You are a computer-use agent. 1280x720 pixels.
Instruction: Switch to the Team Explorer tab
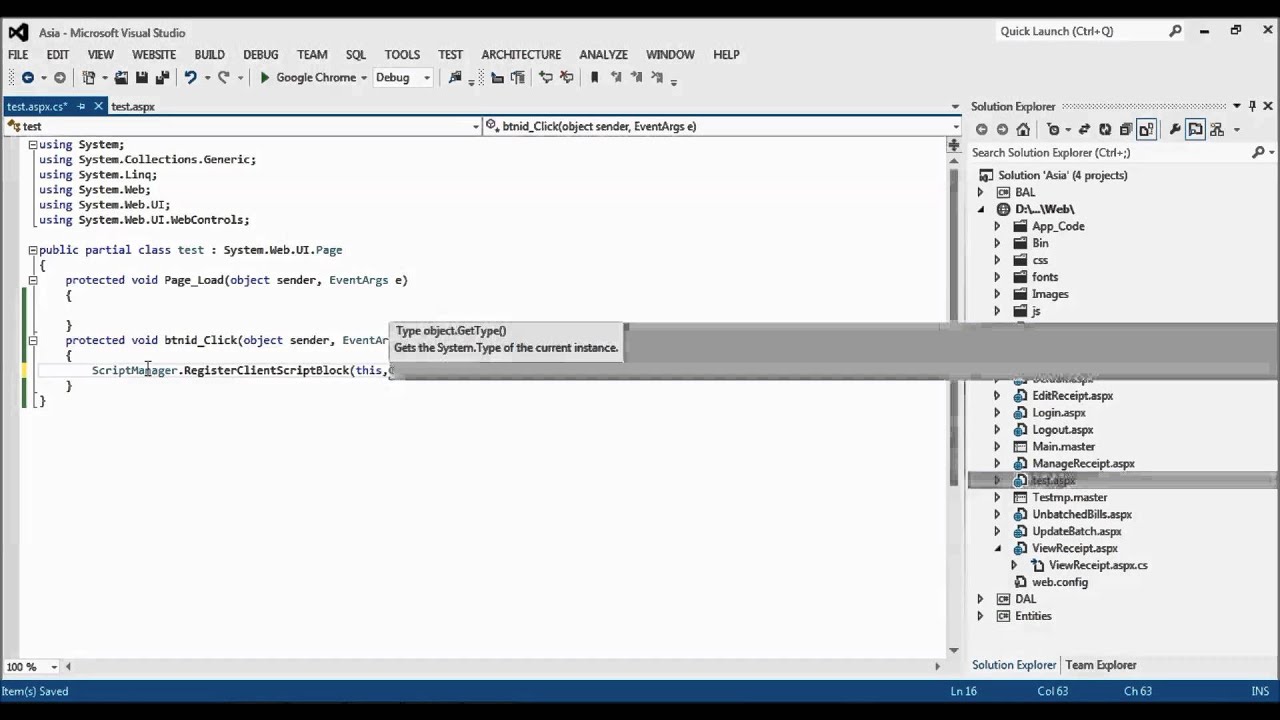(1101, 665)
